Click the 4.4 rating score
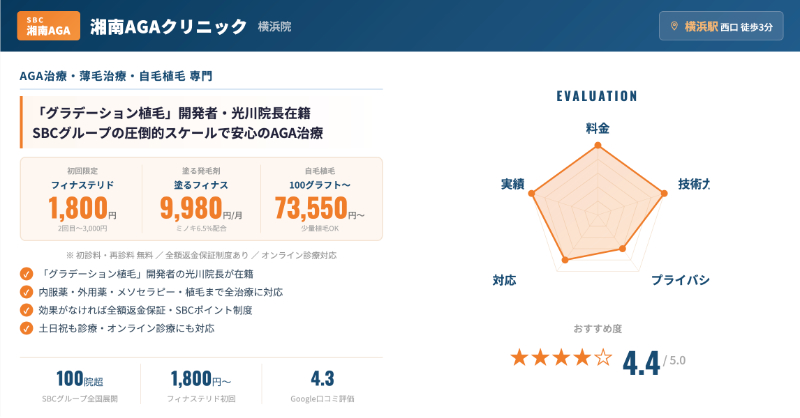Image resolution: width=800 pixels, height=418 pixels. 641,361
